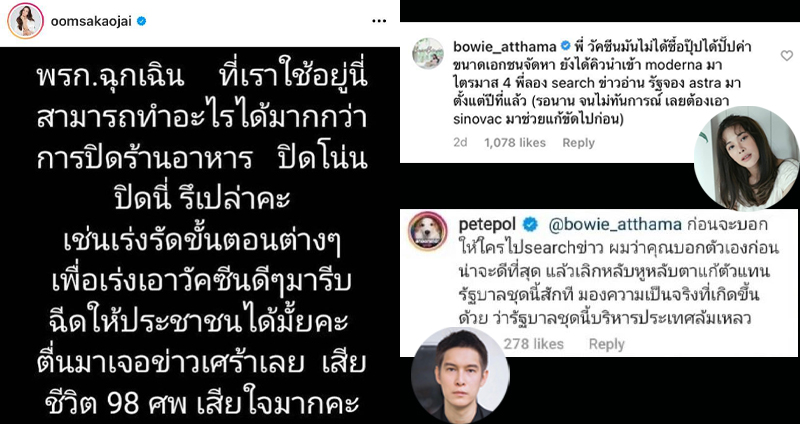800x424 pixels.
Task: Reply to petepol's comment
Action: 607,344
